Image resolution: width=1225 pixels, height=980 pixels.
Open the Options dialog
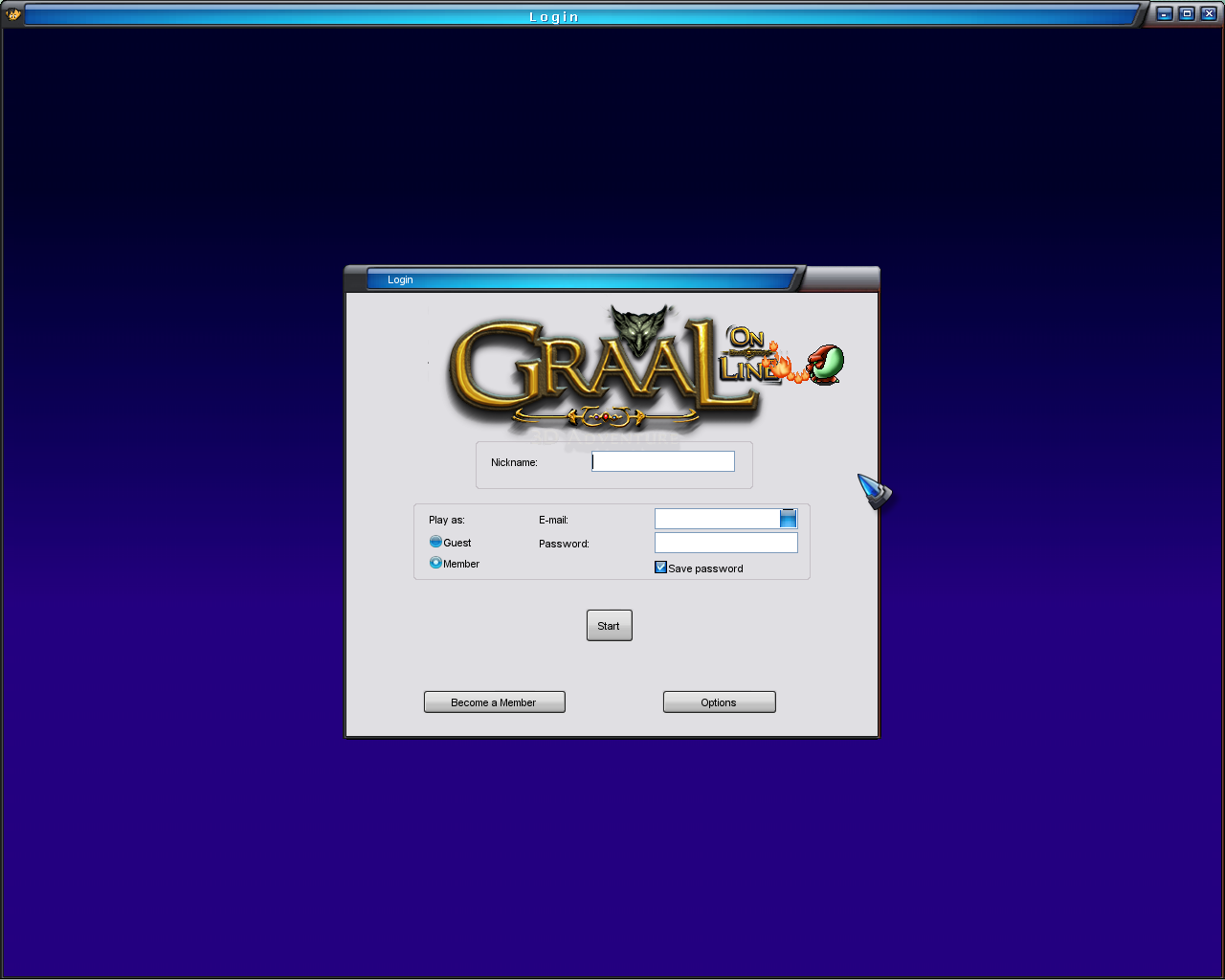[x=719, y=702]
